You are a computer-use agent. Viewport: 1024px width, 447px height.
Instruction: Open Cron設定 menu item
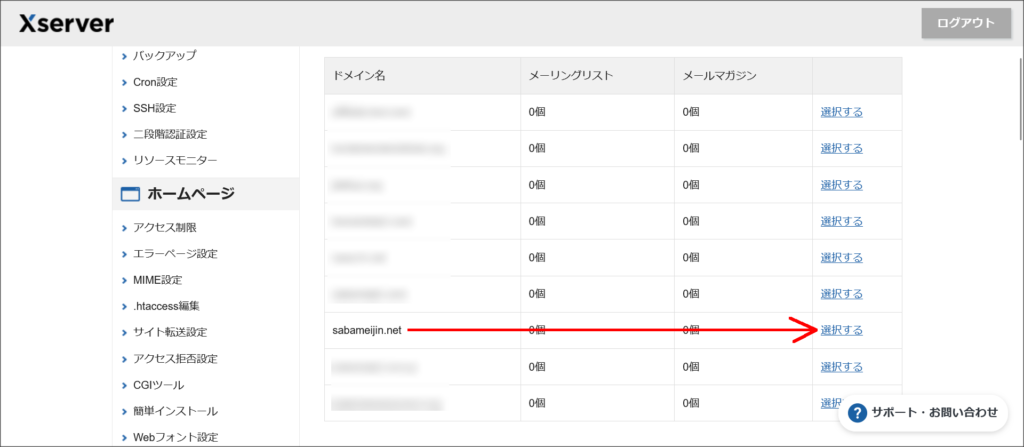[x=155, y=82]
